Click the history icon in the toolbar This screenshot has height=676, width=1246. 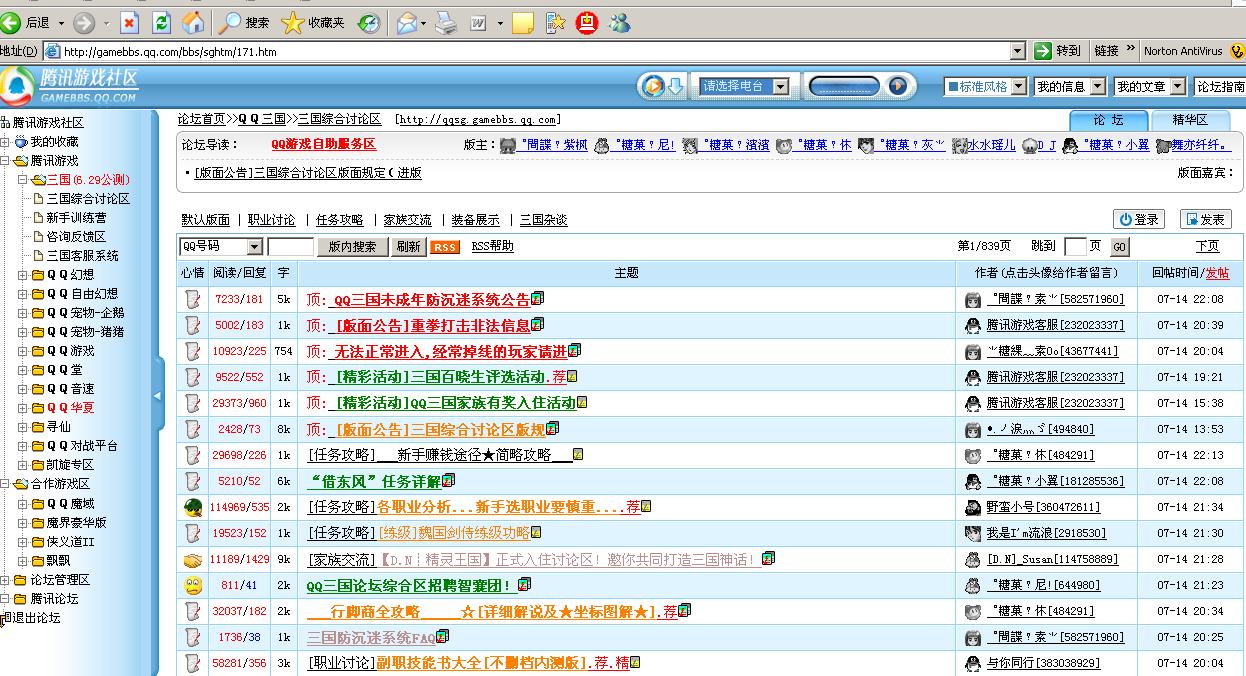[369, 22]
